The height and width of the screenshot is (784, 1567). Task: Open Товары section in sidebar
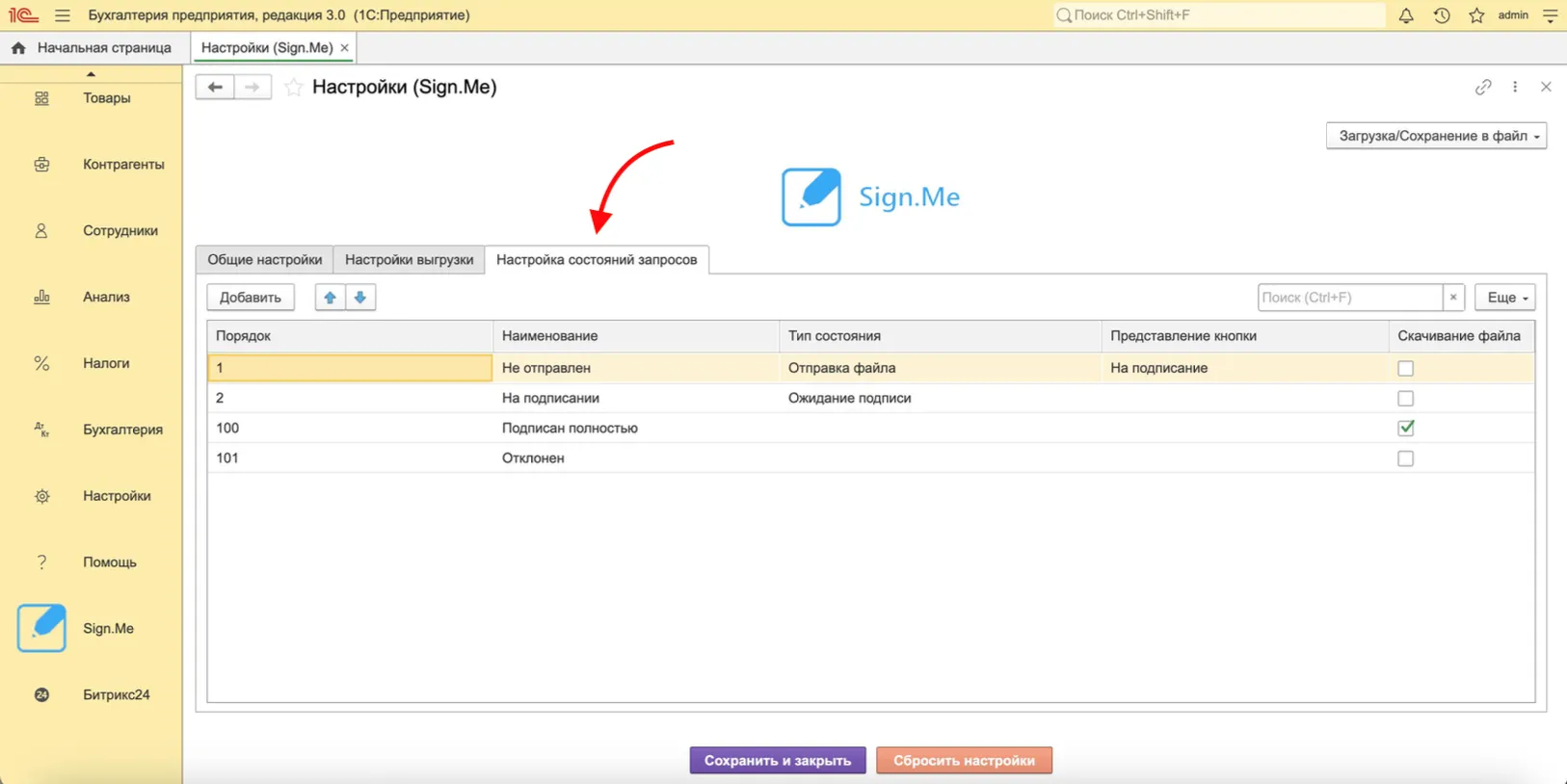pyautogui.click(x=91, y=98)
